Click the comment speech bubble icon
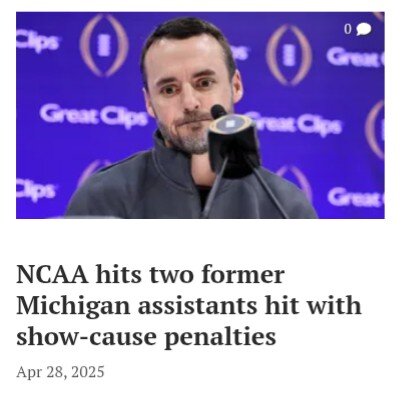401x395 pixels. tap(363, 30)
